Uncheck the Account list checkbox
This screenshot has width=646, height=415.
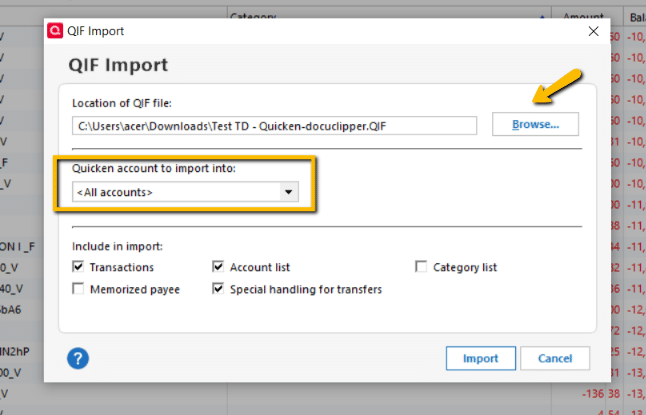(x=218, y=267)
